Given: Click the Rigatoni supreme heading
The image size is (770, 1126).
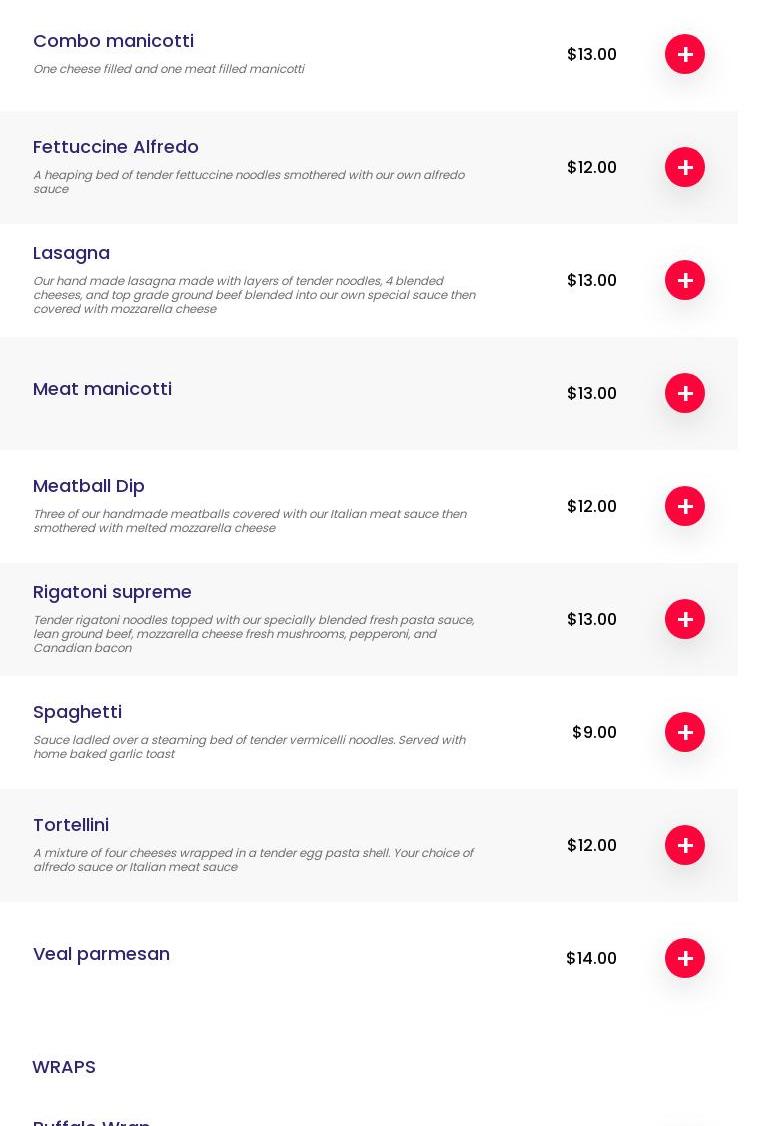Looking at the screenshot, I should (112, 592).
